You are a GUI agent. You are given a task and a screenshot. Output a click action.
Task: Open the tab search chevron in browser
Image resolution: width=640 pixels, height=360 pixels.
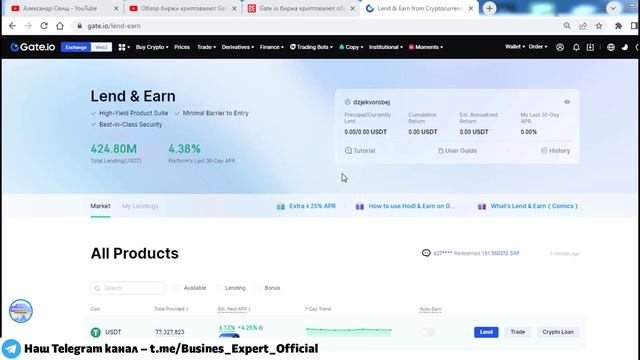coord(613,9)
